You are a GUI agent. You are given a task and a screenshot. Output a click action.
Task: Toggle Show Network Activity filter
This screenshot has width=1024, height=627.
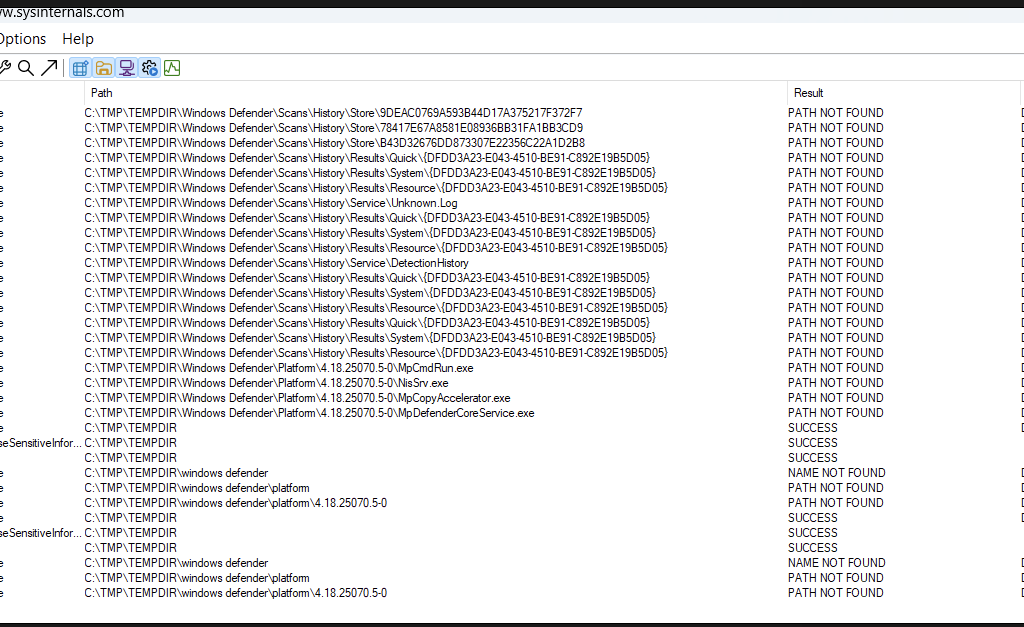point(127,68)
